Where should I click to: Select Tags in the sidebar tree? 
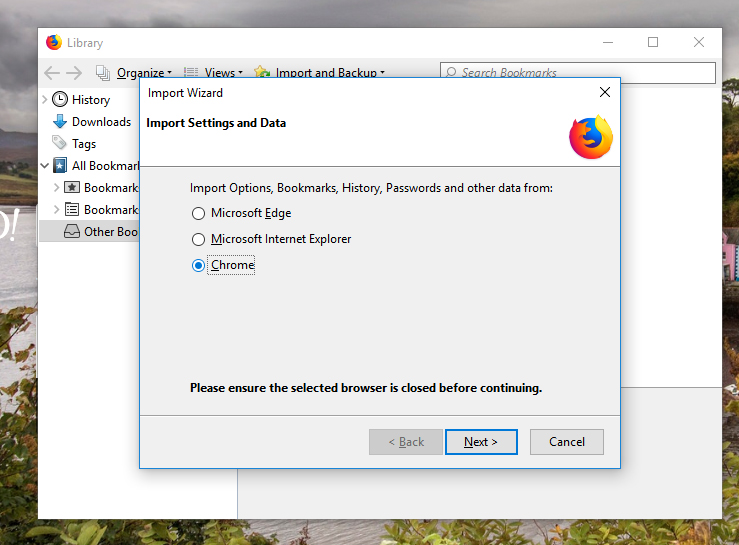(84, 144)
